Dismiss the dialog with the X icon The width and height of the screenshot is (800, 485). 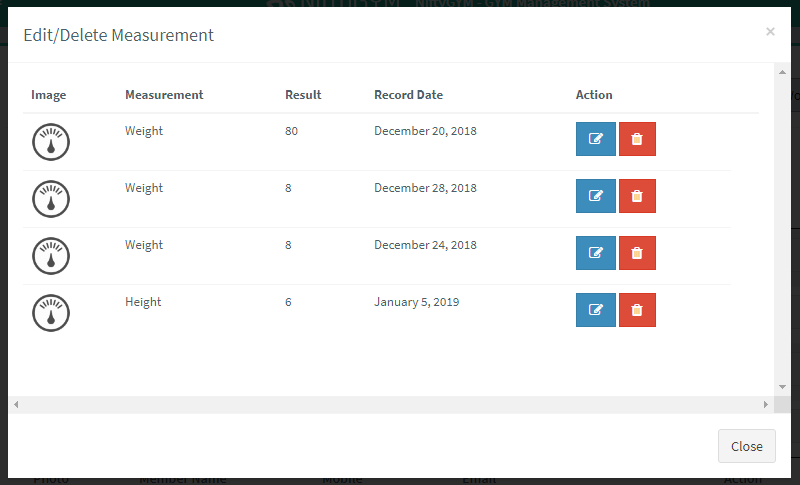pyautogui.click(x=770, y=32)
